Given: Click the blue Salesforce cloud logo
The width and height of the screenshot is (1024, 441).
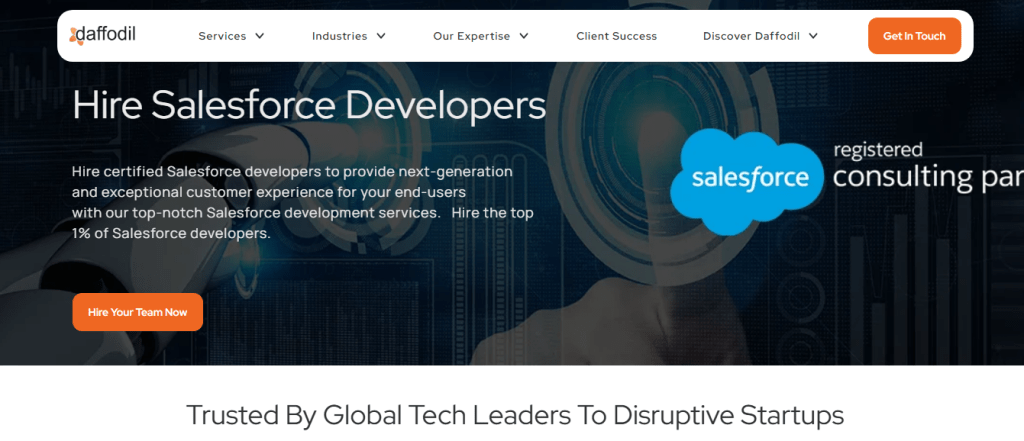Looking at the screenshot, I should click(x=747, y=182).
